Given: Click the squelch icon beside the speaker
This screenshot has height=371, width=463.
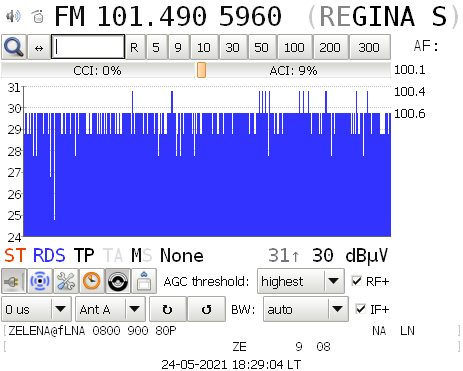Looking at the screenshot, I should click(38, 16).
